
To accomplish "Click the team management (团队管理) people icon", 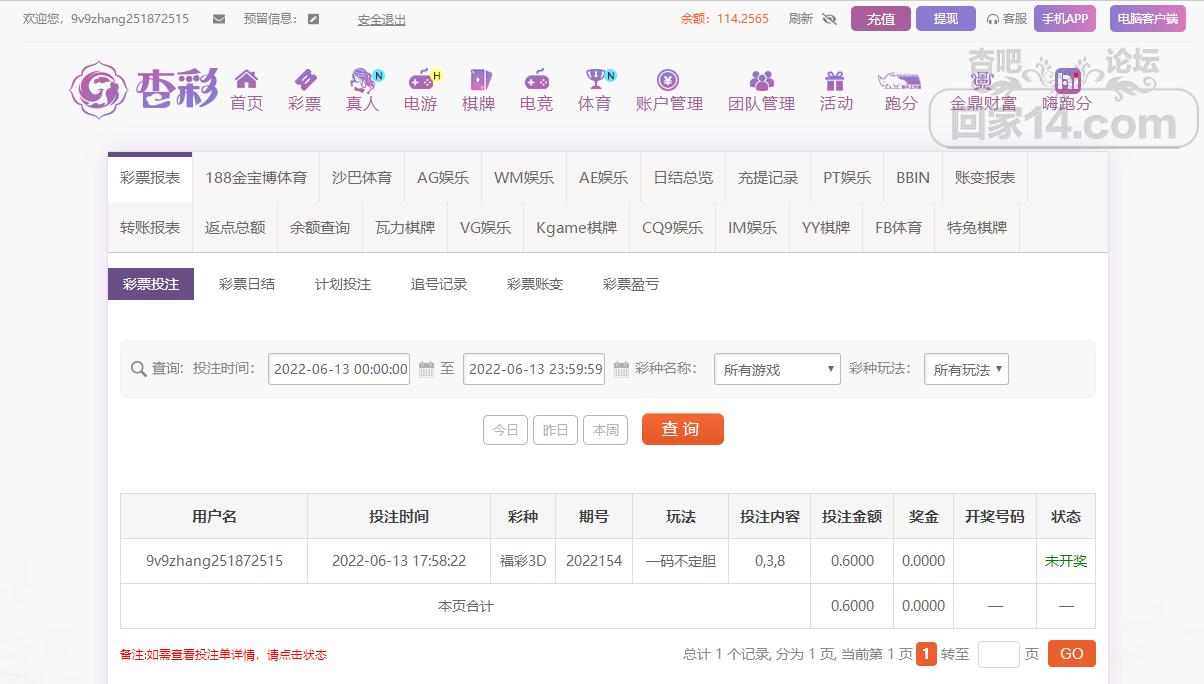I will coord(761,80).
